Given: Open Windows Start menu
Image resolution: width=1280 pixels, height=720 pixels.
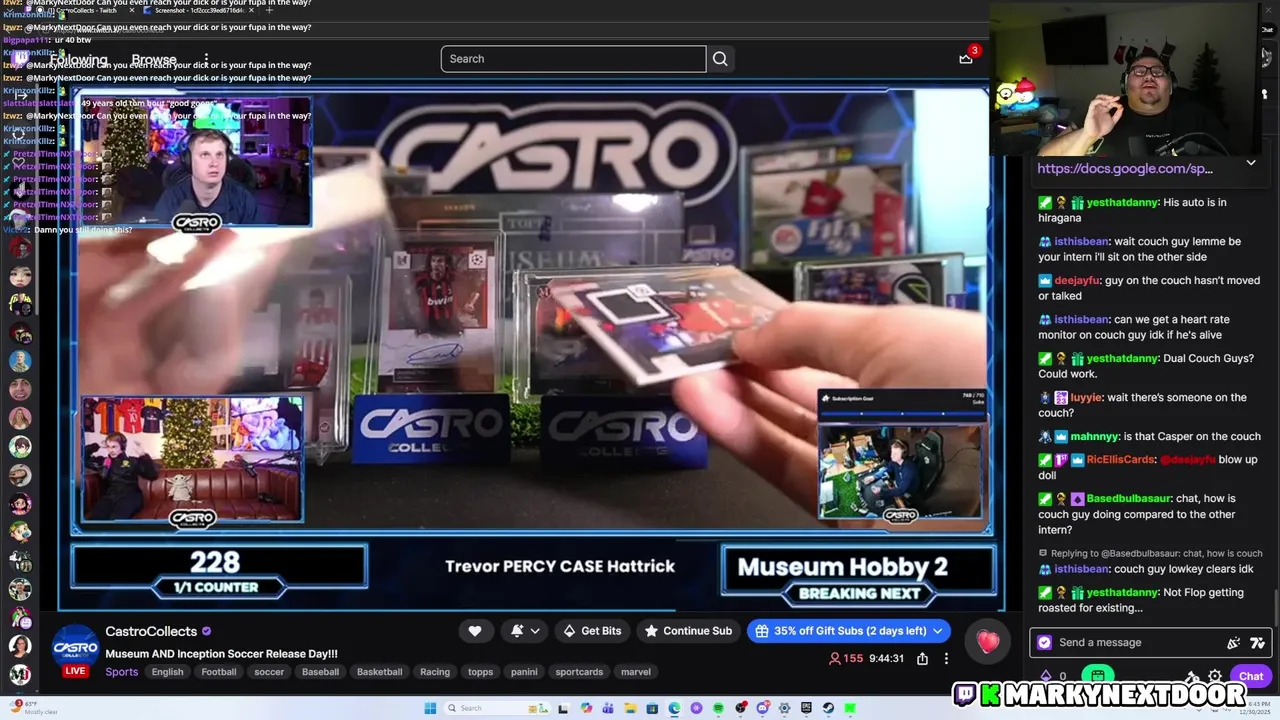Looking at the screenshot, I should [430, 708].
